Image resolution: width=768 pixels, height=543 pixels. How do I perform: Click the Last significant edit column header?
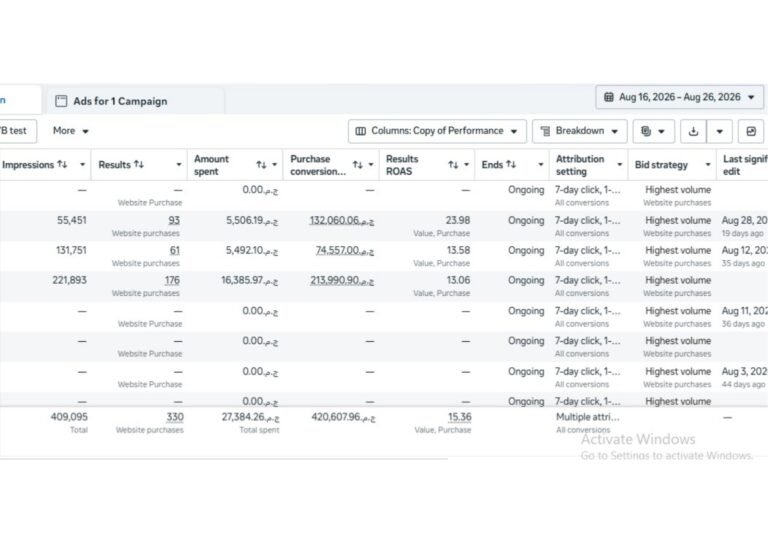[x=745, y=165]
